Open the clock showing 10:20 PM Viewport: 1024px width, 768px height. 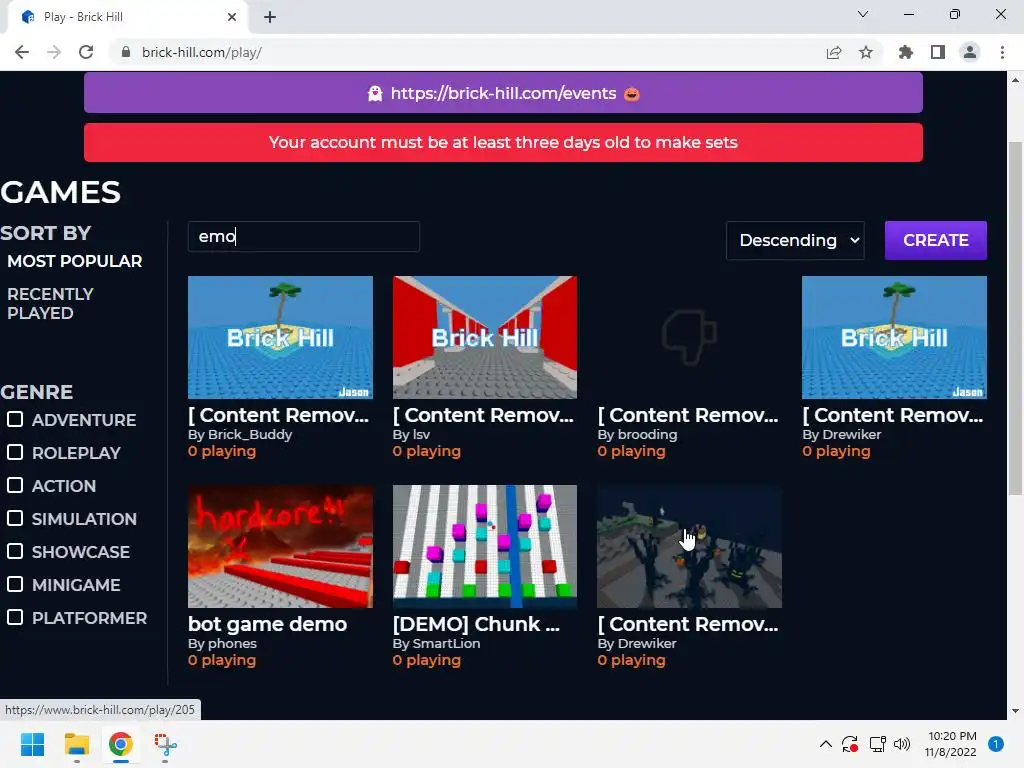pos(951,744)
